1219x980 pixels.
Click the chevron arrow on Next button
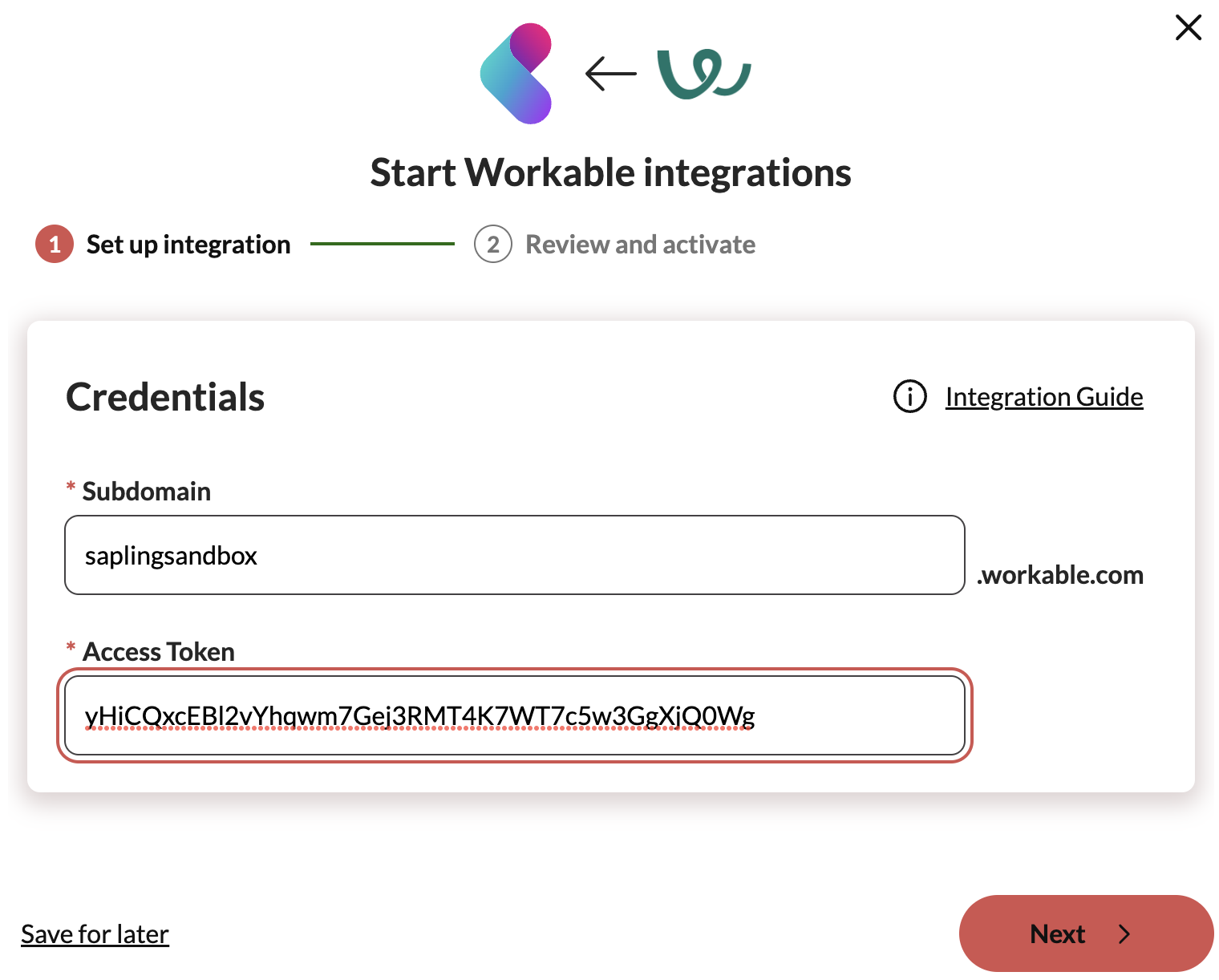1124,934
